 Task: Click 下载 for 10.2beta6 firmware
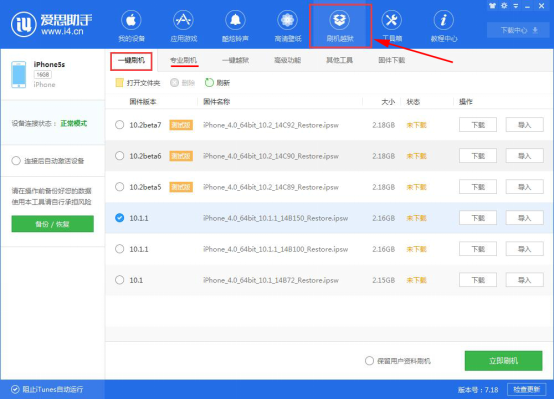point(478,156)
